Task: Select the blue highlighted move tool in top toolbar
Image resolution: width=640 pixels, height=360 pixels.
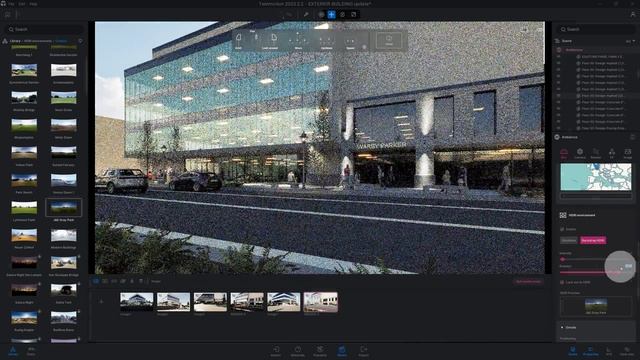Action: tap(331, 14)
